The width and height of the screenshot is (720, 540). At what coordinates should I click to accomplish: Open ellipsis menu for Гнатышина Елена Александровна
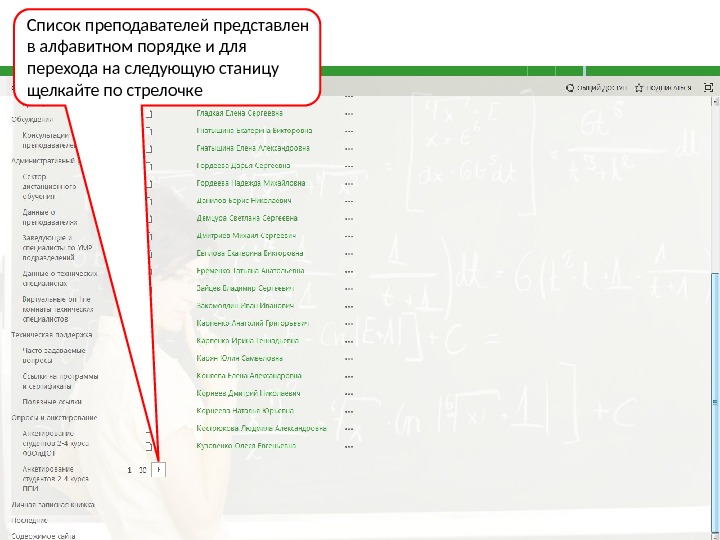[x=349, y=149]
